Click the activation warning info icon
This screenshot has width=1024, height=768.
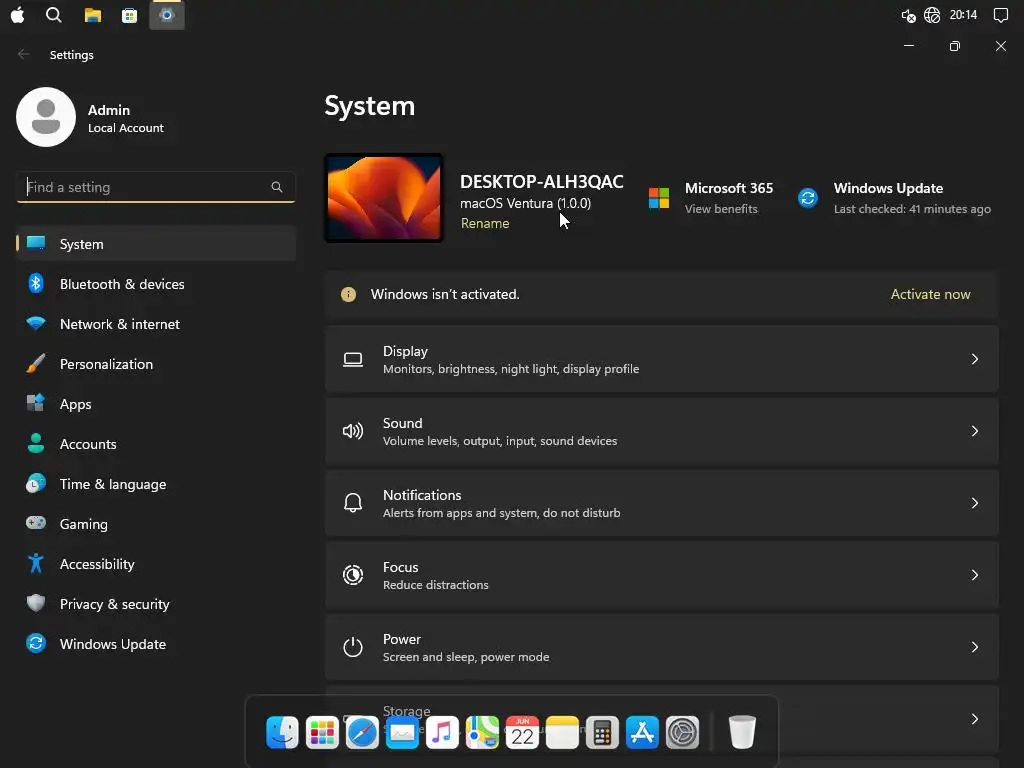(349, 295)
